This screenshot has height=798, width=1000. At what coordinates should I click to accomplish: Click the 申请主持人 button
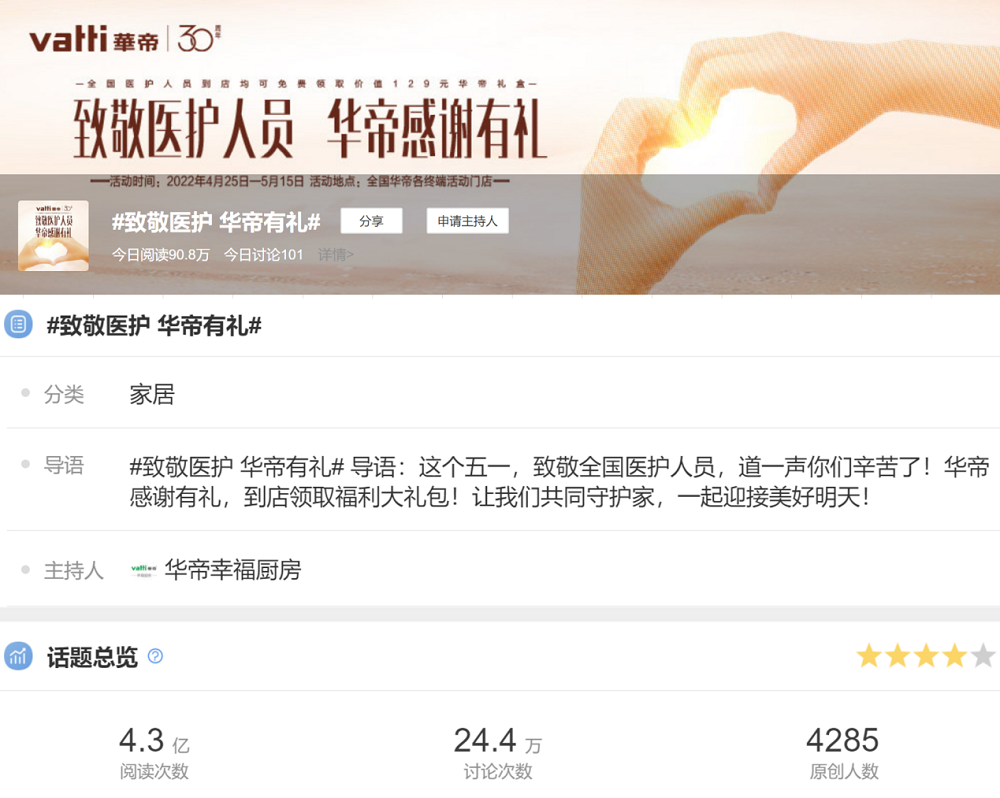pos(467,221)
